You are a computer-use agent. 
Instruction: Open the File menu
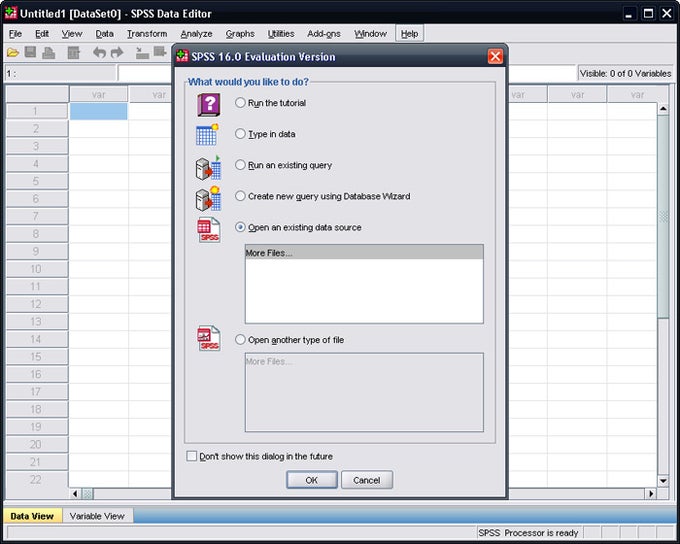(x=15, y=33)
